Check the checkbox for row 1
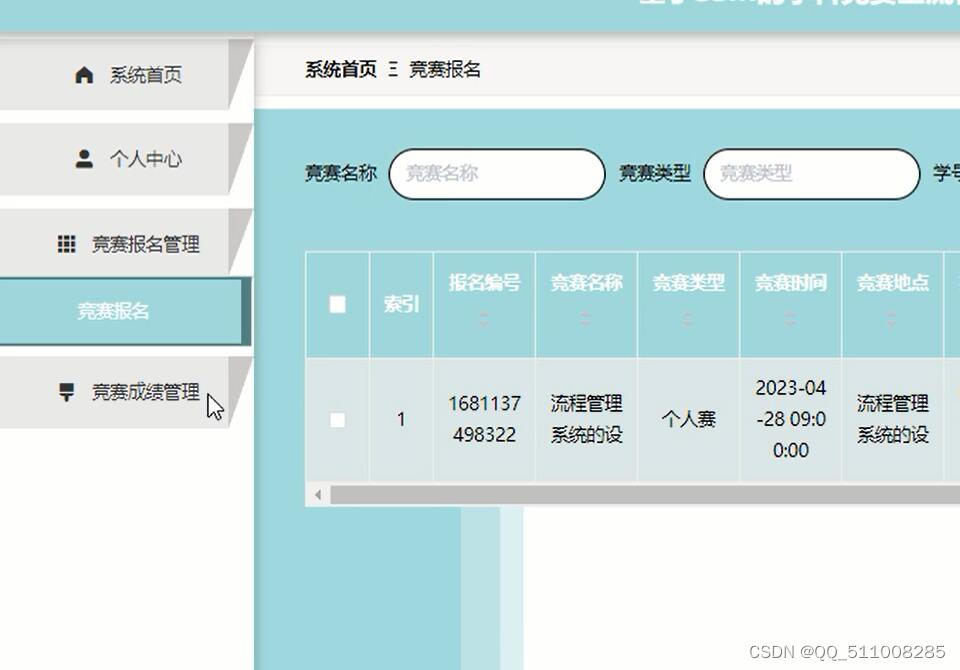Screen dimensions: 960x670 [337, 420]
